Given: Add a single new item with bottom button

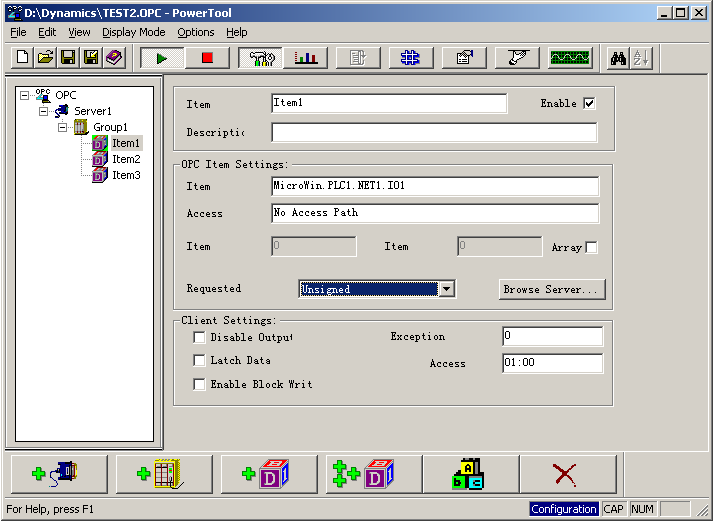Looking at the screenshot, I should (x=267, y=474).
